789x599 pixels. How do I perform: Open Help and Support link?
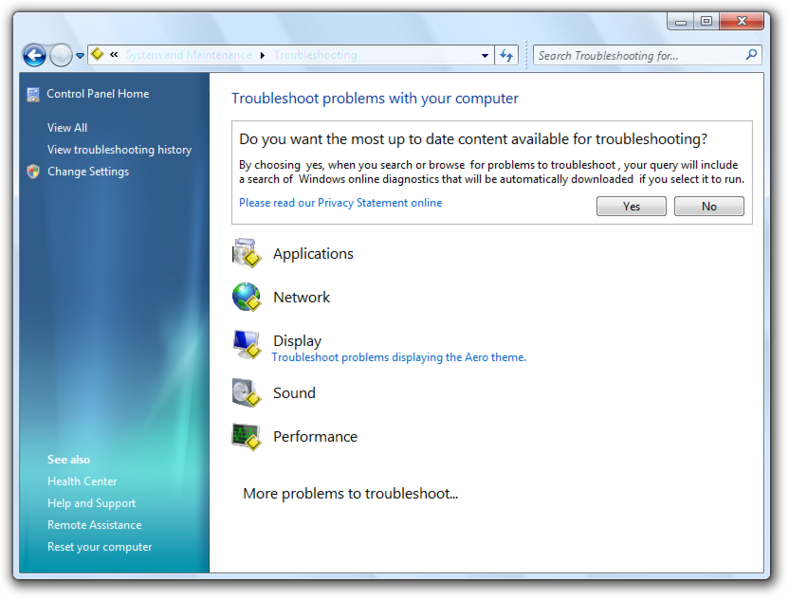tap(92, 503)
